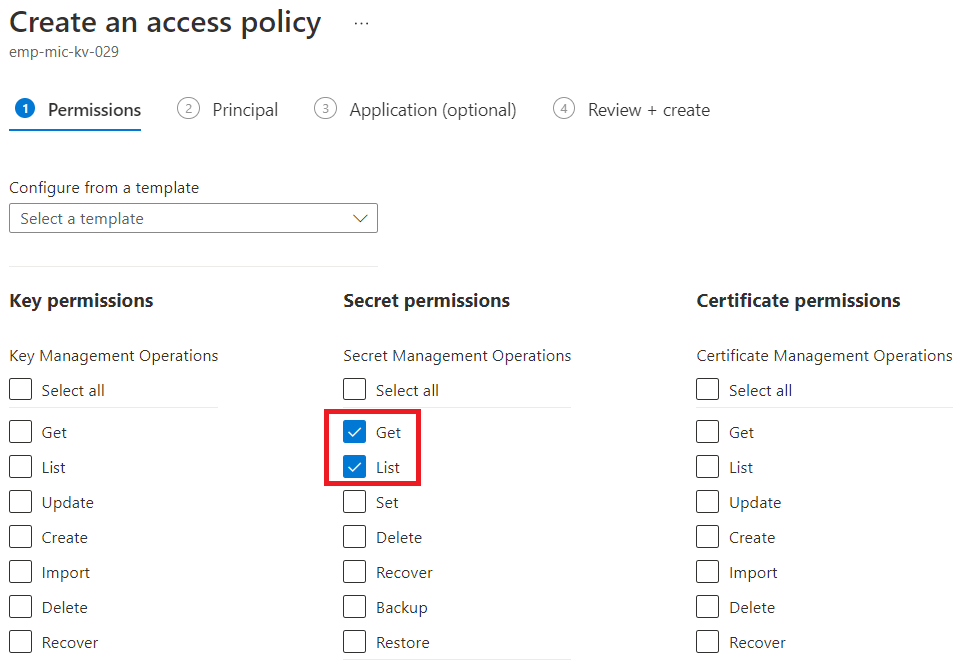Uncheck the List secret permission

[x=354, y=467]
